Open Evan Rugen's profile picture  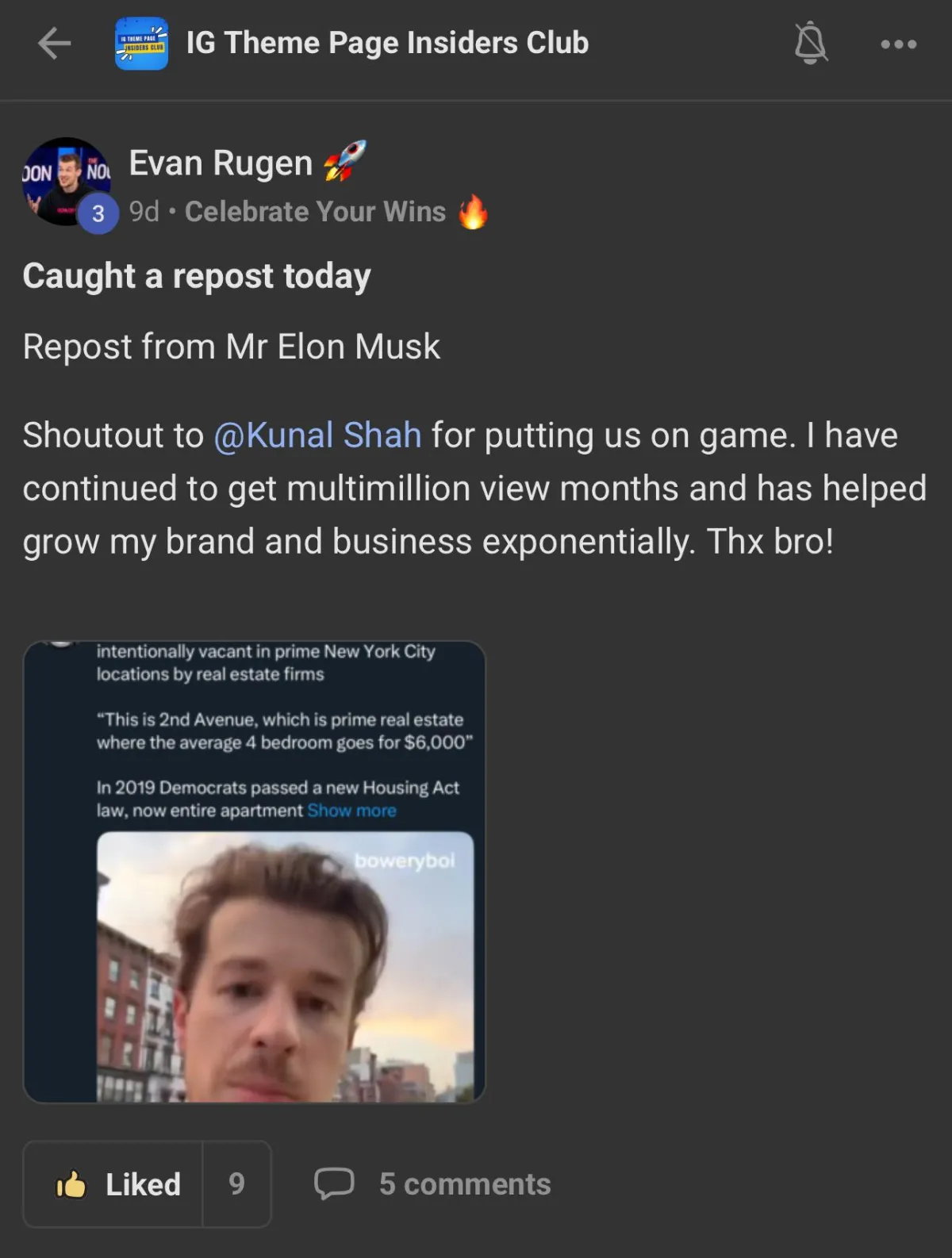(67, 182)
